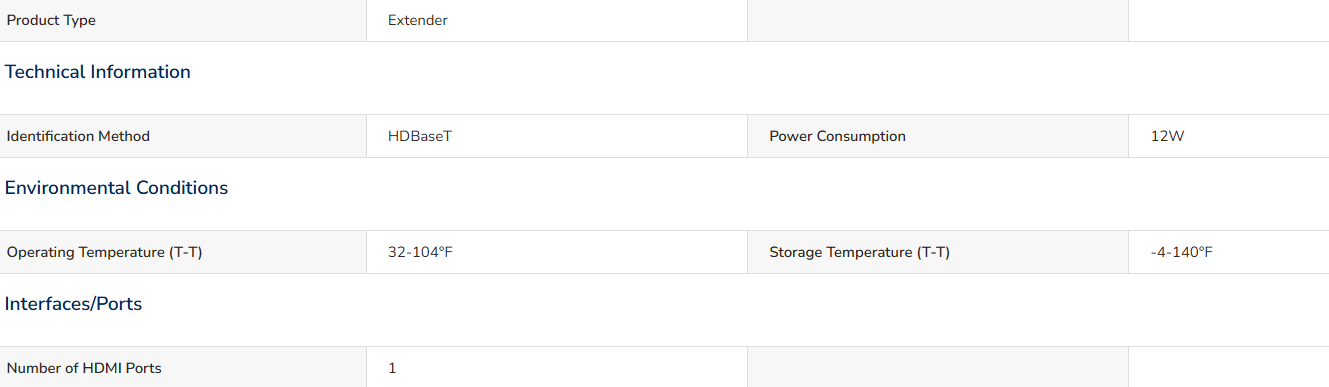Click the blank last cell in Product Type row
This screenshot has height=387, width=1329.
click(1229, 20)
